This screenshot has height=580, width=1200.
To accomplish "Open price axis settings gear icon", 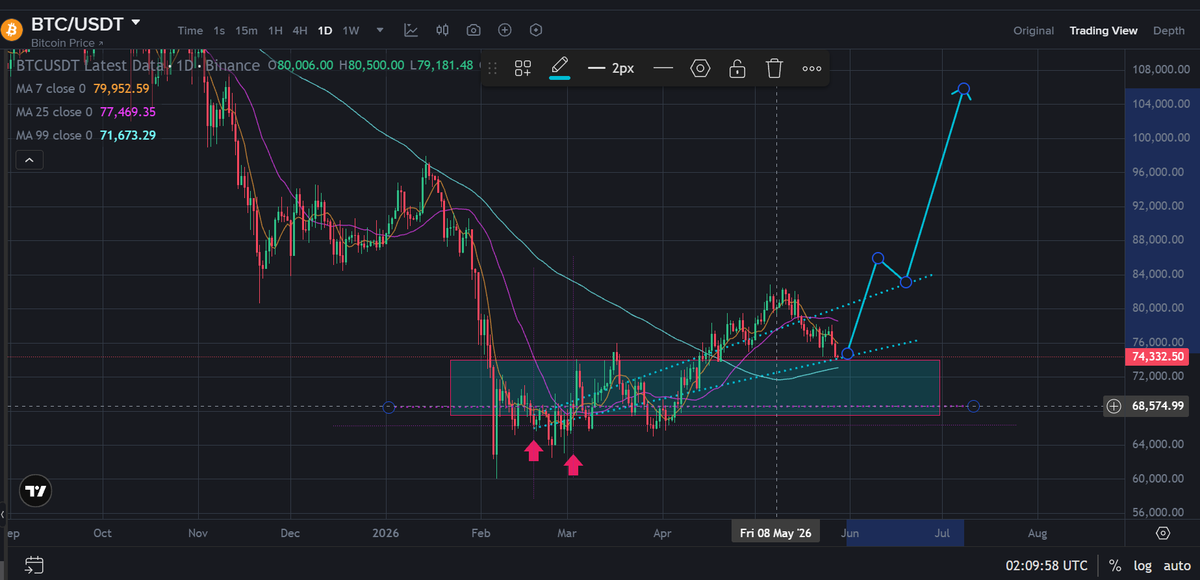I will pos(1162,533).
